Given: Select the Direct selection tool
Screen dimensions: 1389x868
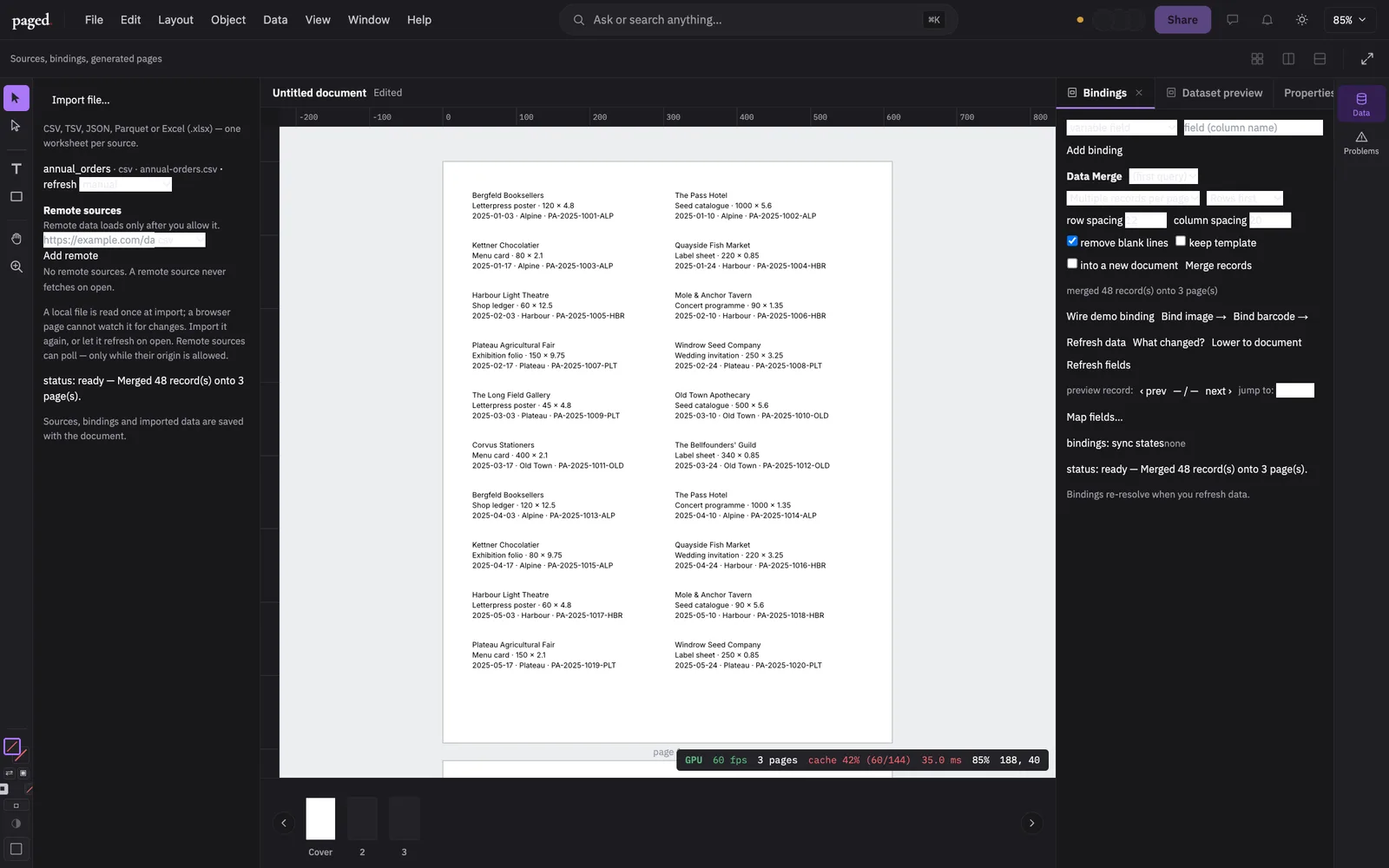Looking at the screenshot, I should click(16, 127).
